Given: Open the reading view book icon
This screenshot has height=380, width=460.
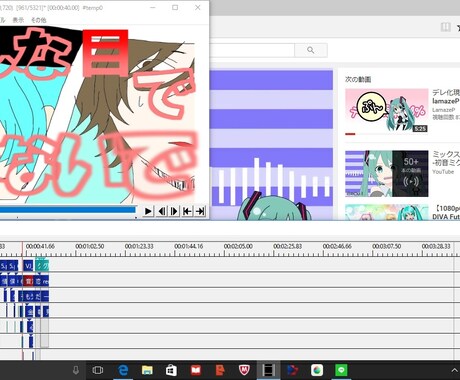Looking at the screenshot, I should [446, 27].
